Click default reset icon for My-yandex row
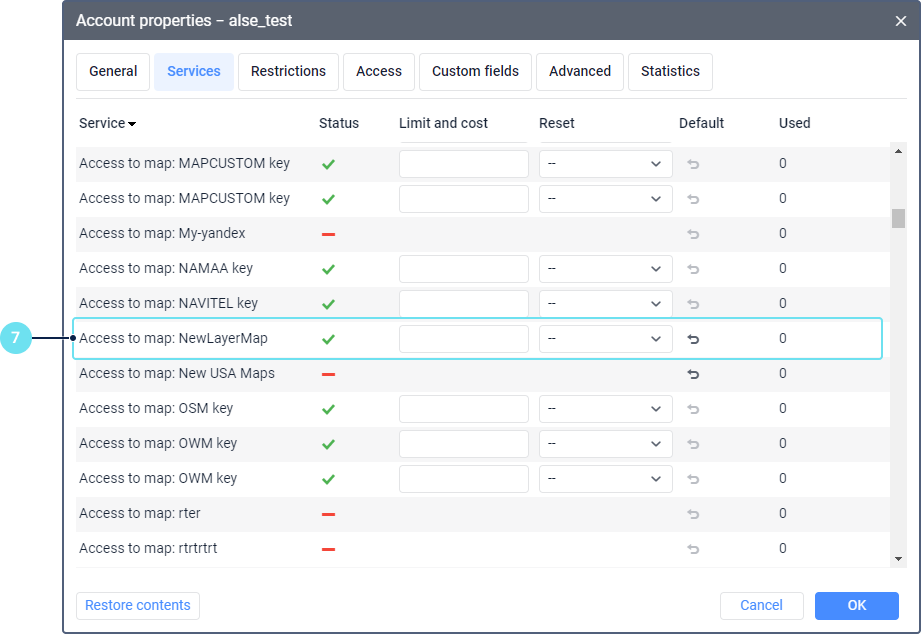This screenshot has width=921, height=634. coord(693,234)
